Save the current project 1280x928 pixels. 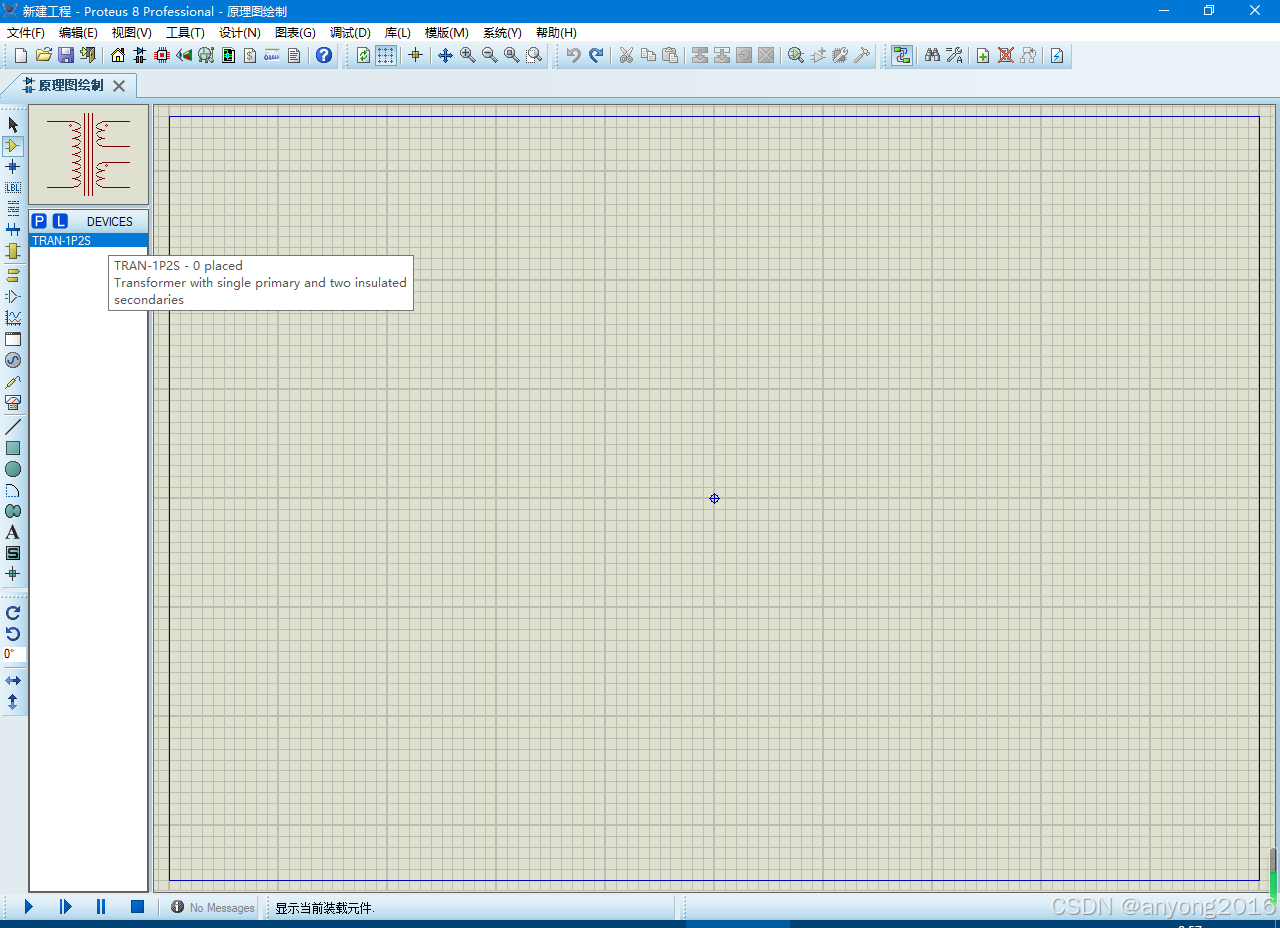[65, 55]
